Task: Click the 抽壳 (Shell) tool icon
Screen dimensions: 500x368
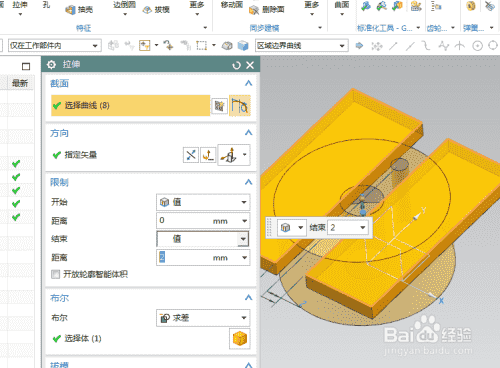Action: click(71, 10)
